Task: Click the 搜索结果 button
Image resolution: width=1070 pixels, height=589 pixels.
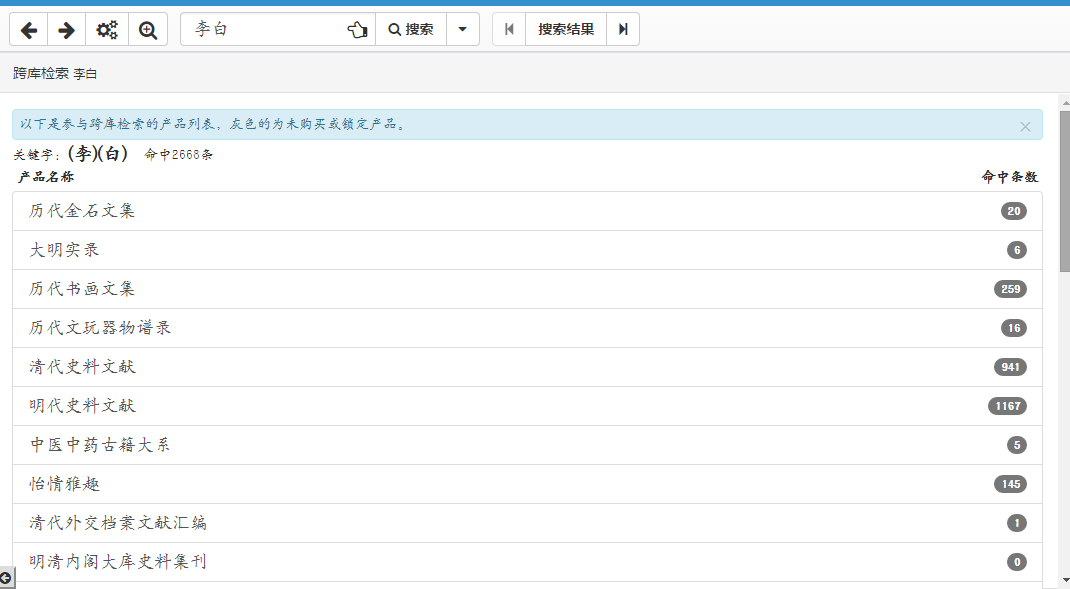Action: [x=566, y=30]
